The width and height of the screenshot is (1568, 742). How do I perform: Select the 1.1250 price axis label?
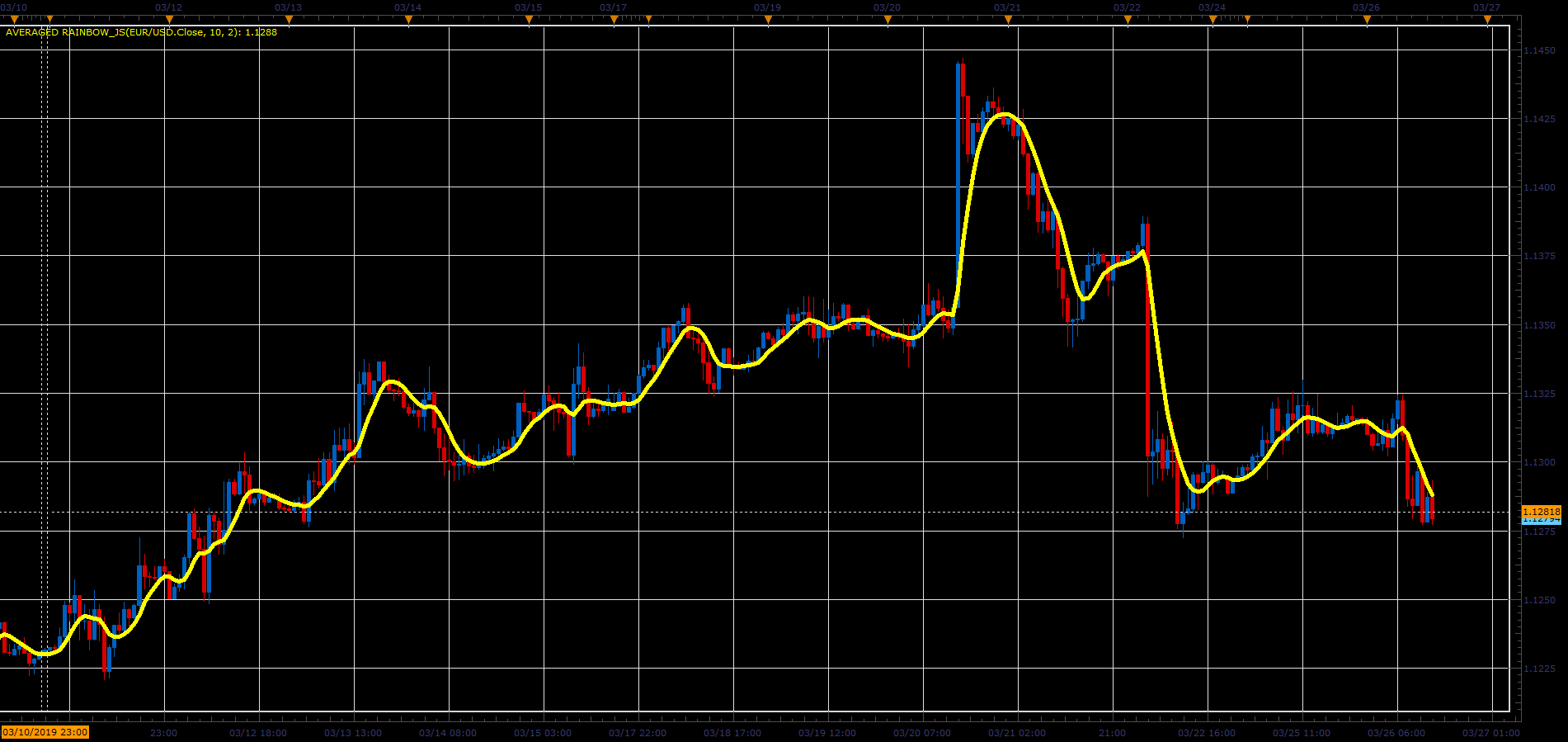tap(1539, 600)
